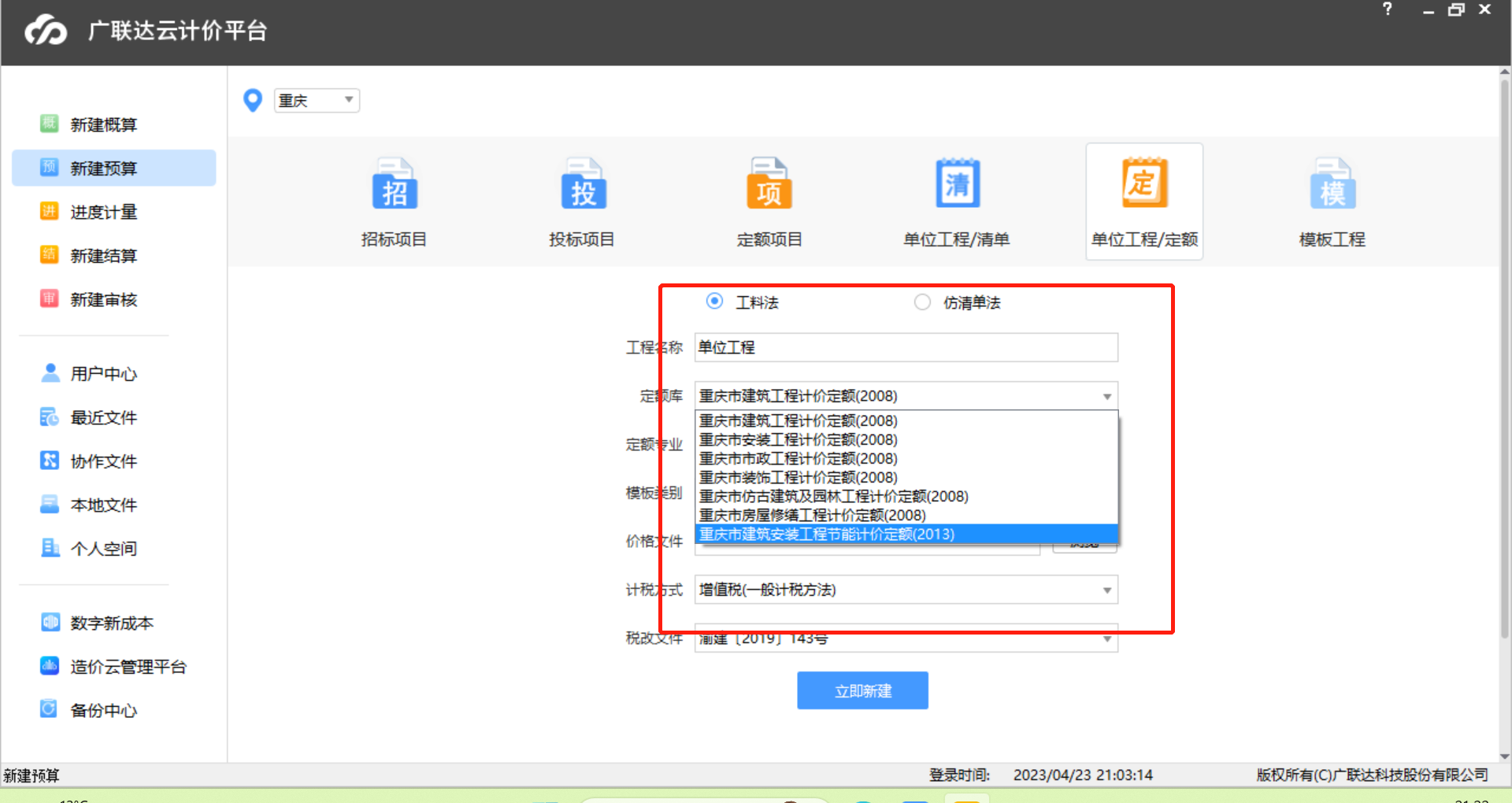Open the 计税方式 dropdown
The width and height of the screenshot is (1512, 803).
(906, 590)
